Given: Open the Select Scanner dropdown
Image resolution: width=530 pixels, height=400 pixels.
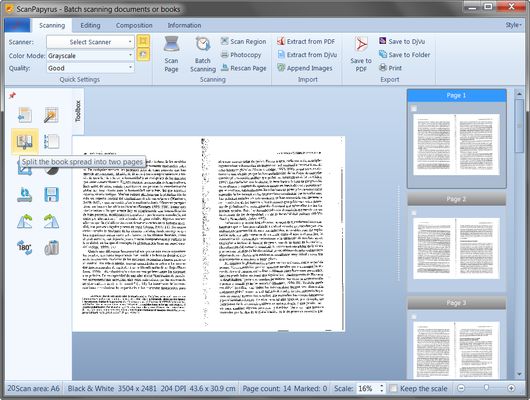Looking at the screenshot, I should click(x=90, y=42).
